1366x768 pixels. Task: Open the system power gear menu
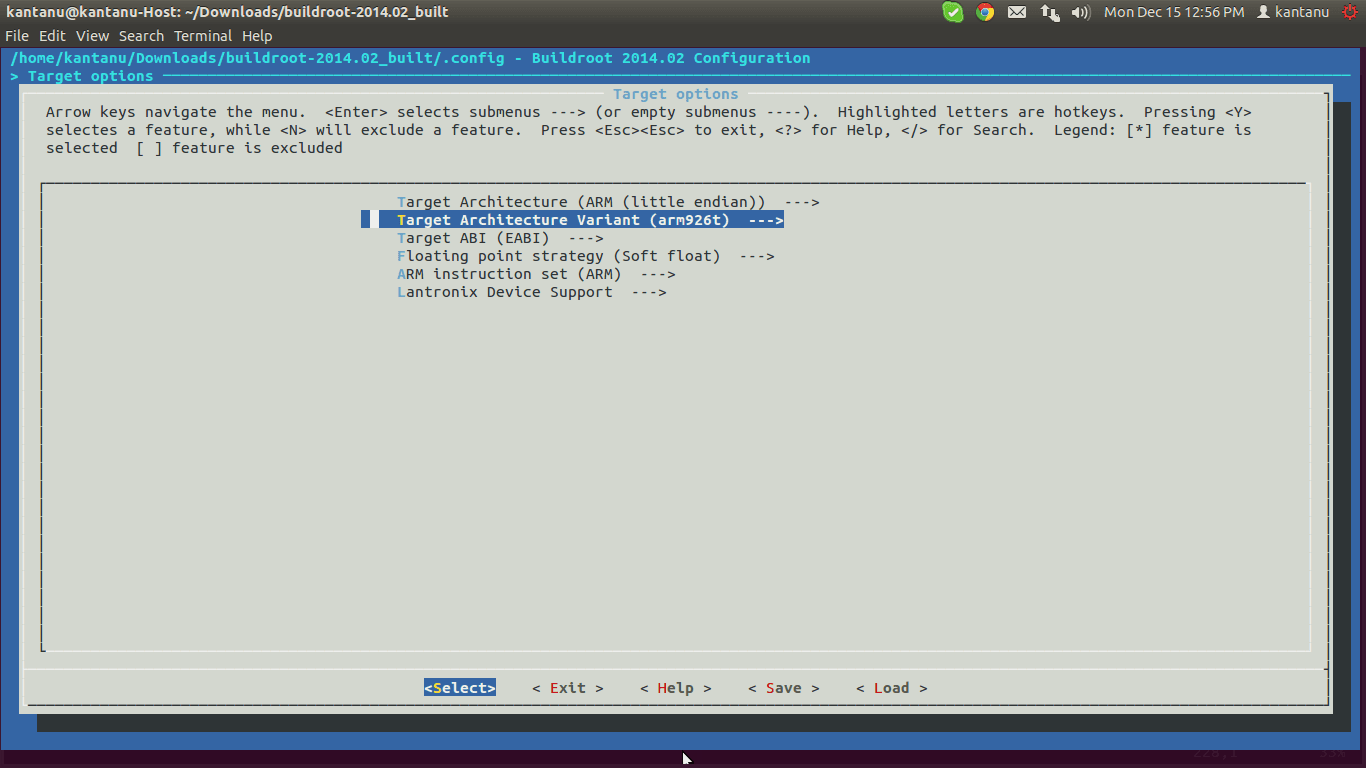click(x=1349, y=12)
